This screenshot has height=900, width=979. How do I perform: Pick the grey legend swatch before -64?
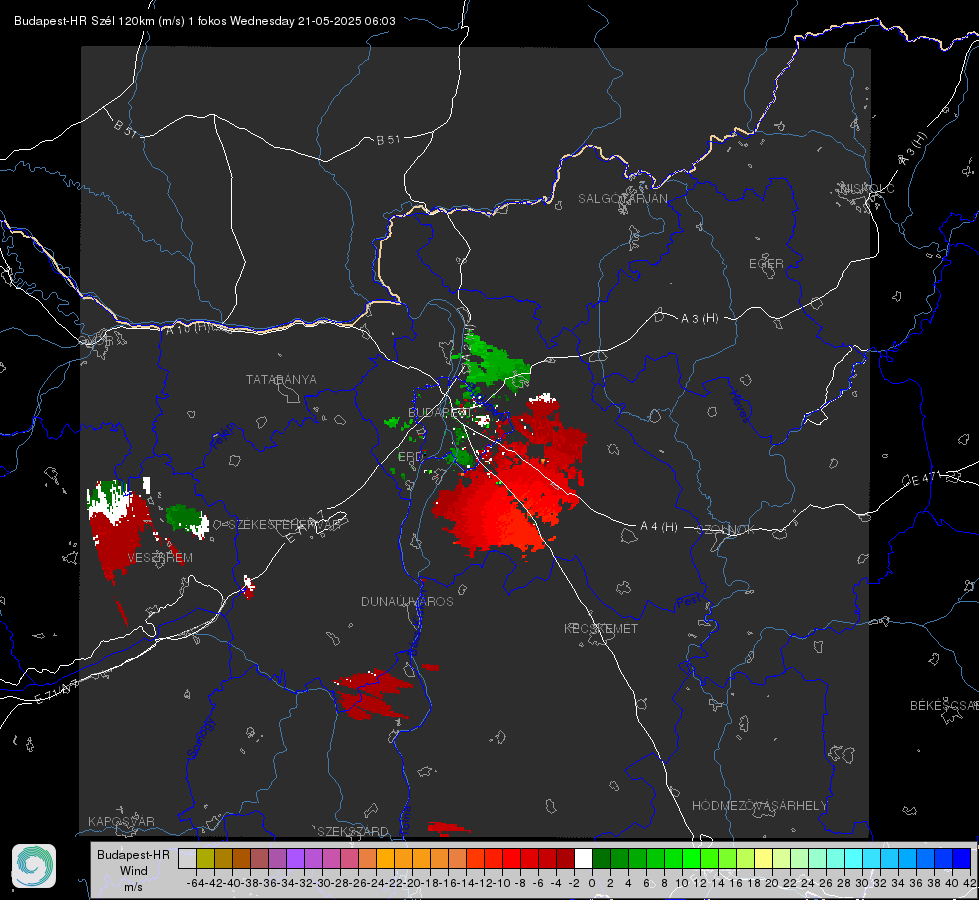tap(187, 858)
